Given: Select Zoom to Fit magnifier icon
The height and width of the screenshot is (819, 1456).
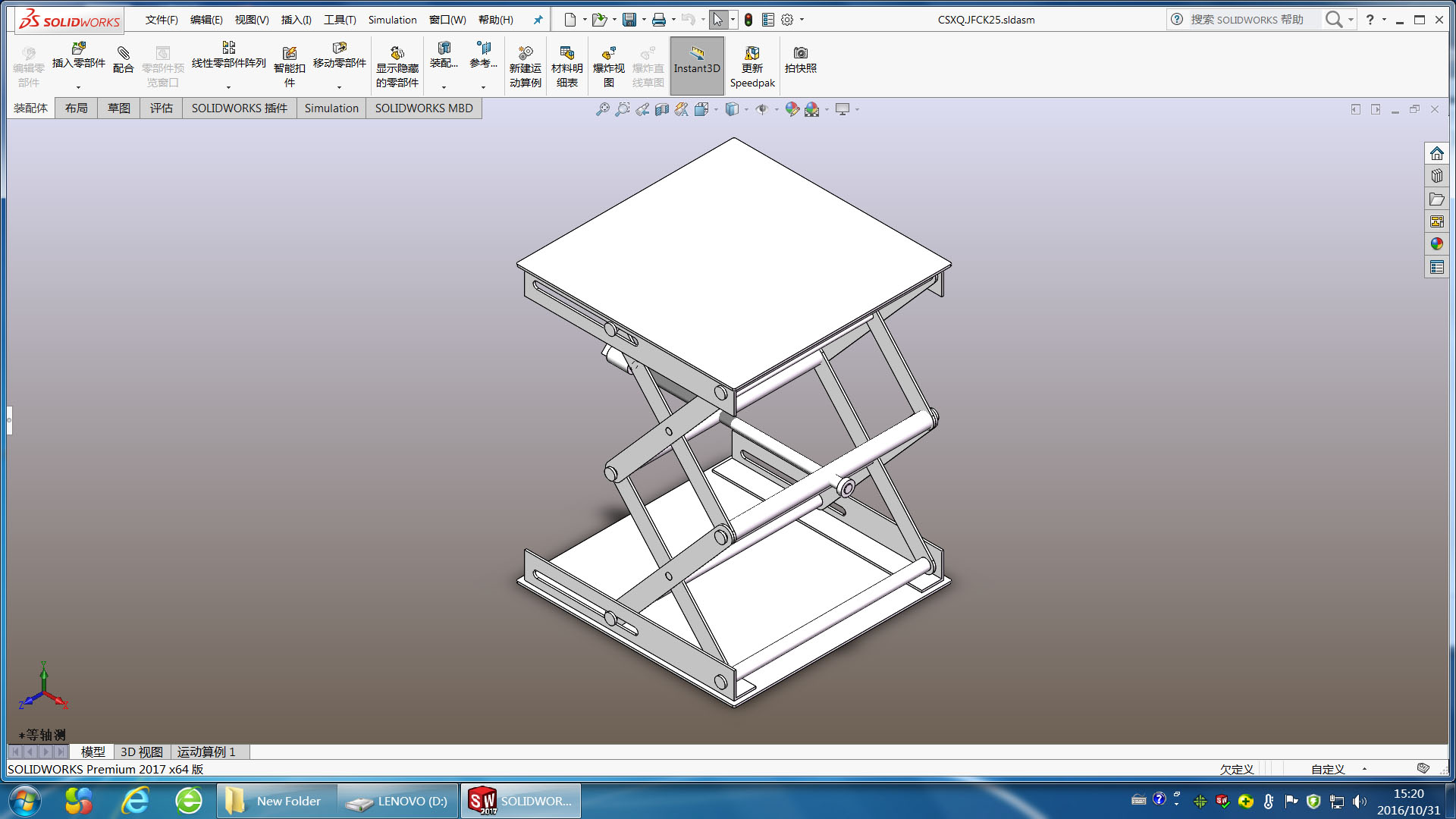Looking at the screenshot, I should (602, 109).
